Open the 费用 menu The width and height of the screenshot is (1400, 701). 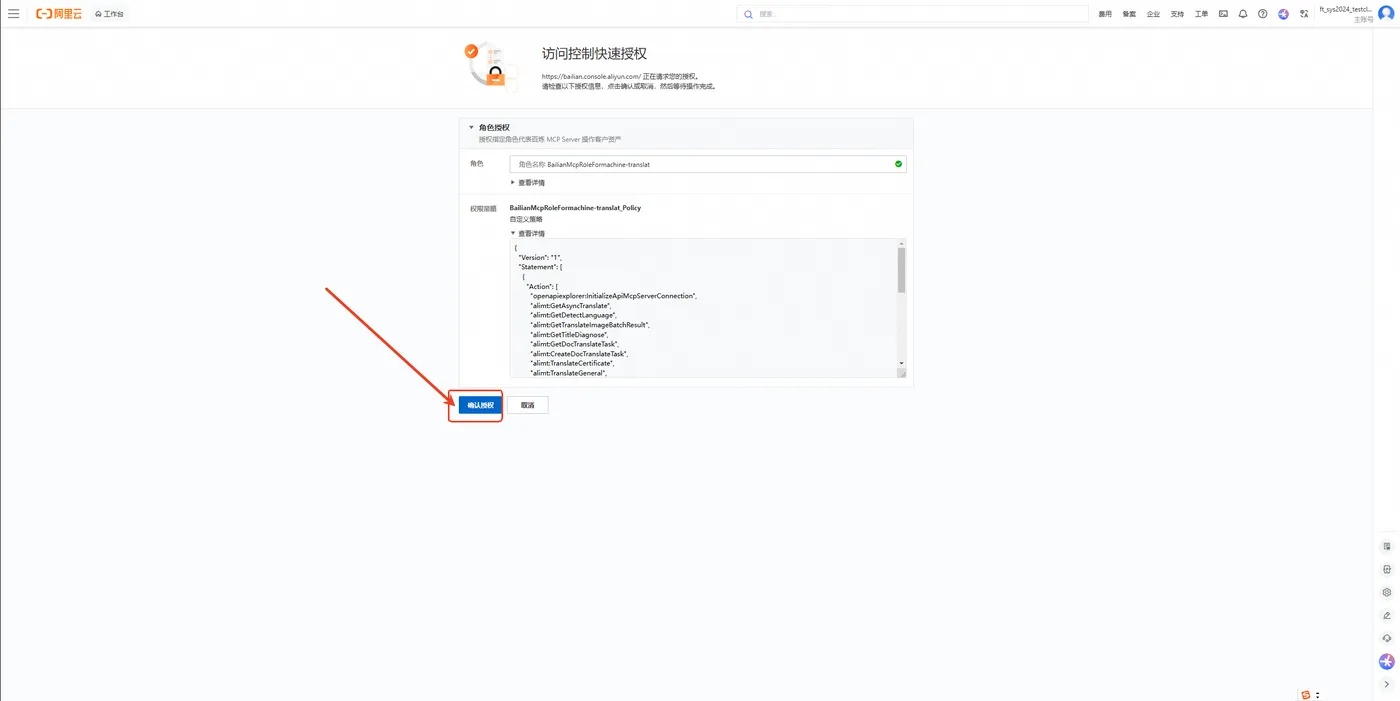pyautogui.click(x=1105, y=14)
